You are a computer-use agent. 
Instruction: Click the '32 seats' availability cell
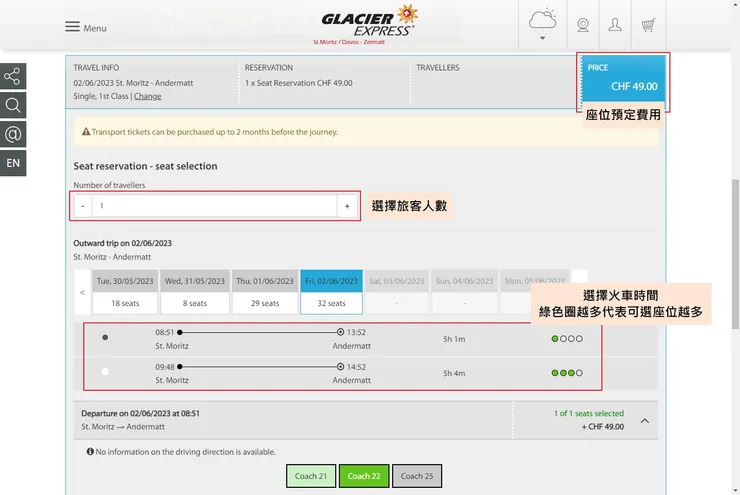[x=331, y=303]
